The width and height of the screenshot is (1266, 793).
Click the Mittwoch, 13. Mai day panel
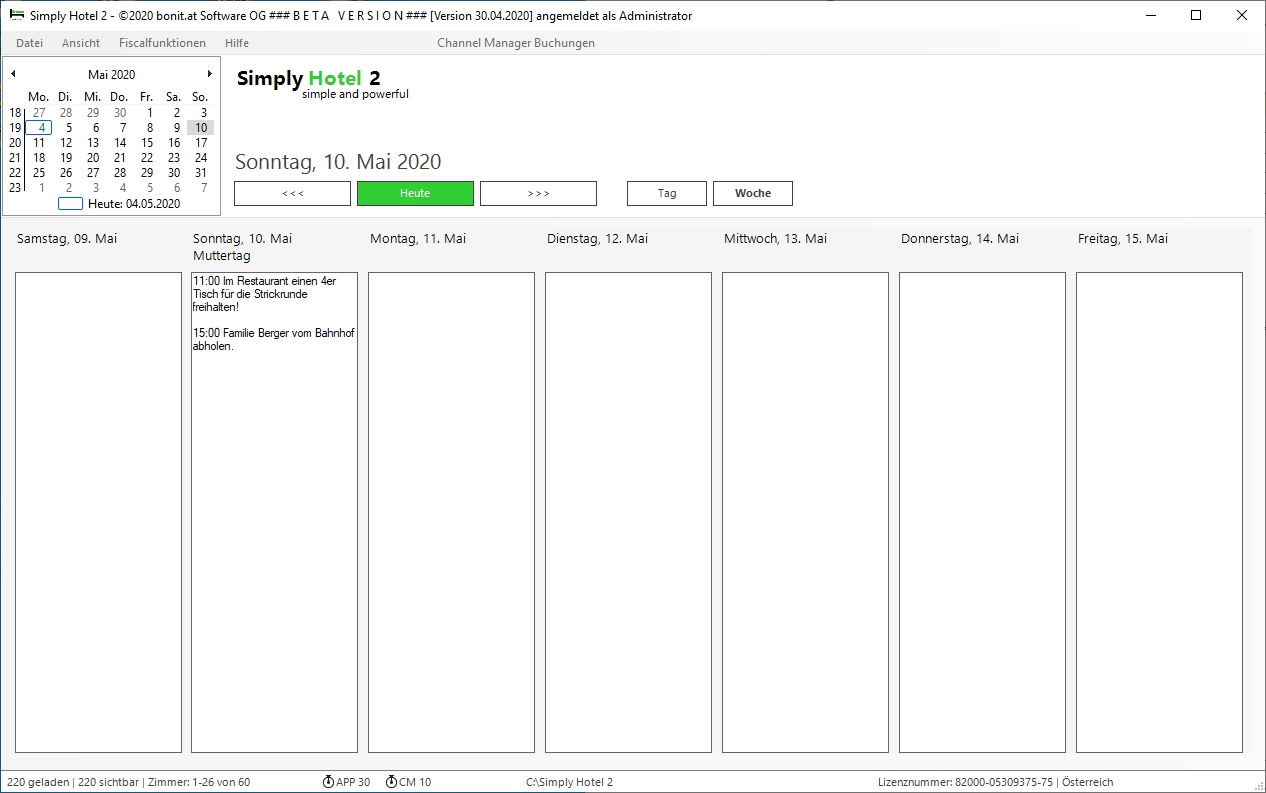point(805,512)
